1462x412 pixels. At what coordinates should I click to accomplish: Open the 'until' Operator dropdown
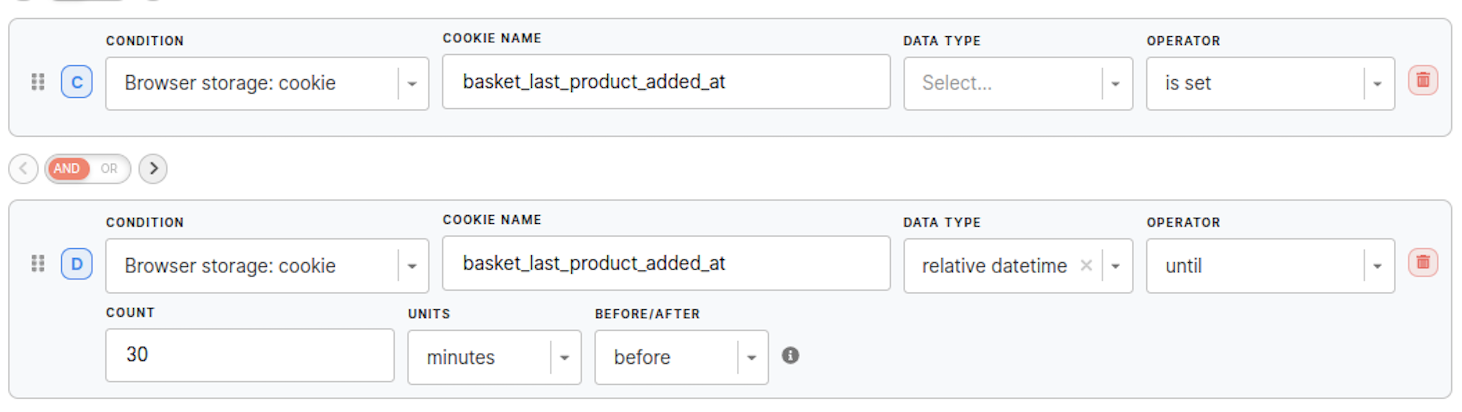tap(1269, 266)
